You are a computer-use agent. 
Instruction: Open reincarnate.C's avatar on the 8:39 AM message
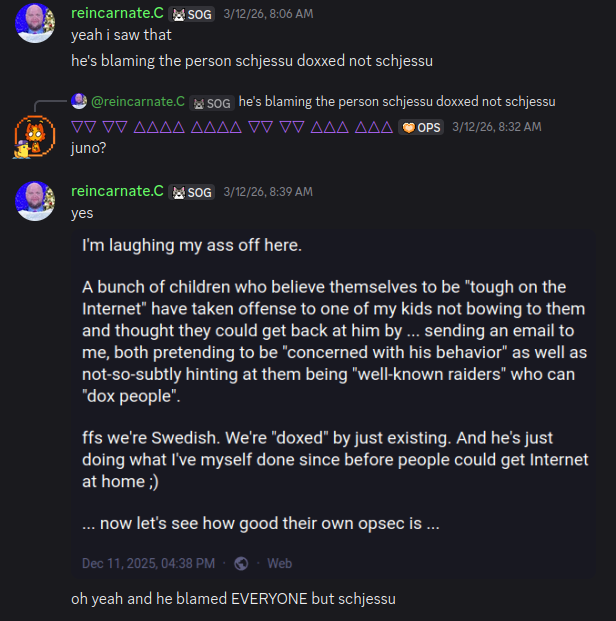(35, 201)
